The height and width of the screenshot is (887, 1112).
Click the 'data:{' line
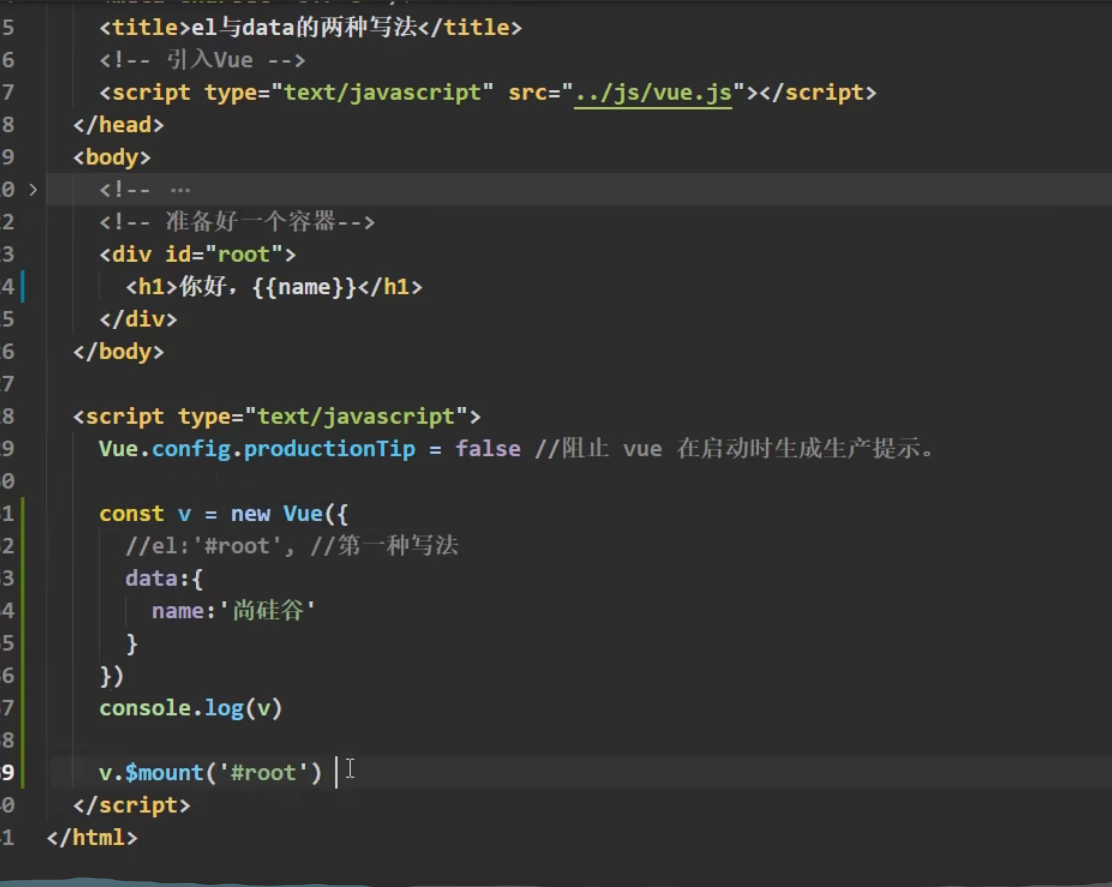coord(165,579)
